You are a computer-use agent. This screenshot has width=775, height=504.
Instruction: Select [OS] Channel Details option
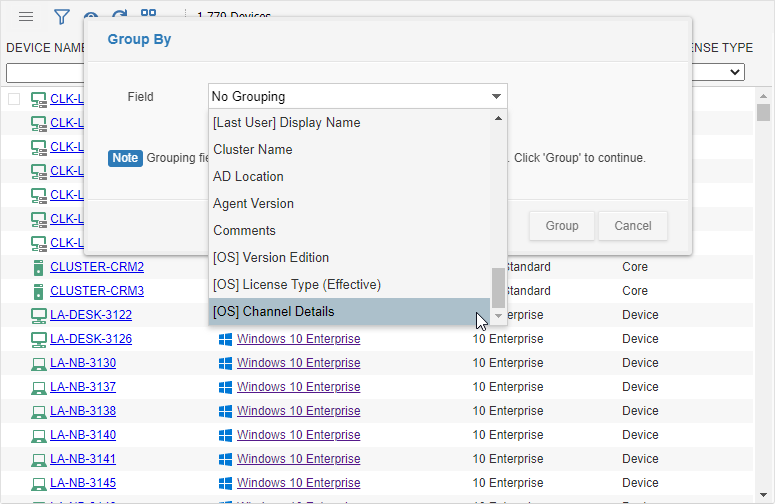[349, 312]
